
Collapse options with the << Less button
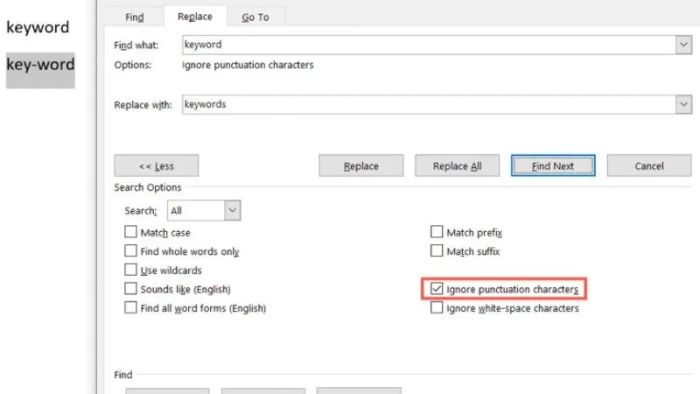[x=156, y=166]
